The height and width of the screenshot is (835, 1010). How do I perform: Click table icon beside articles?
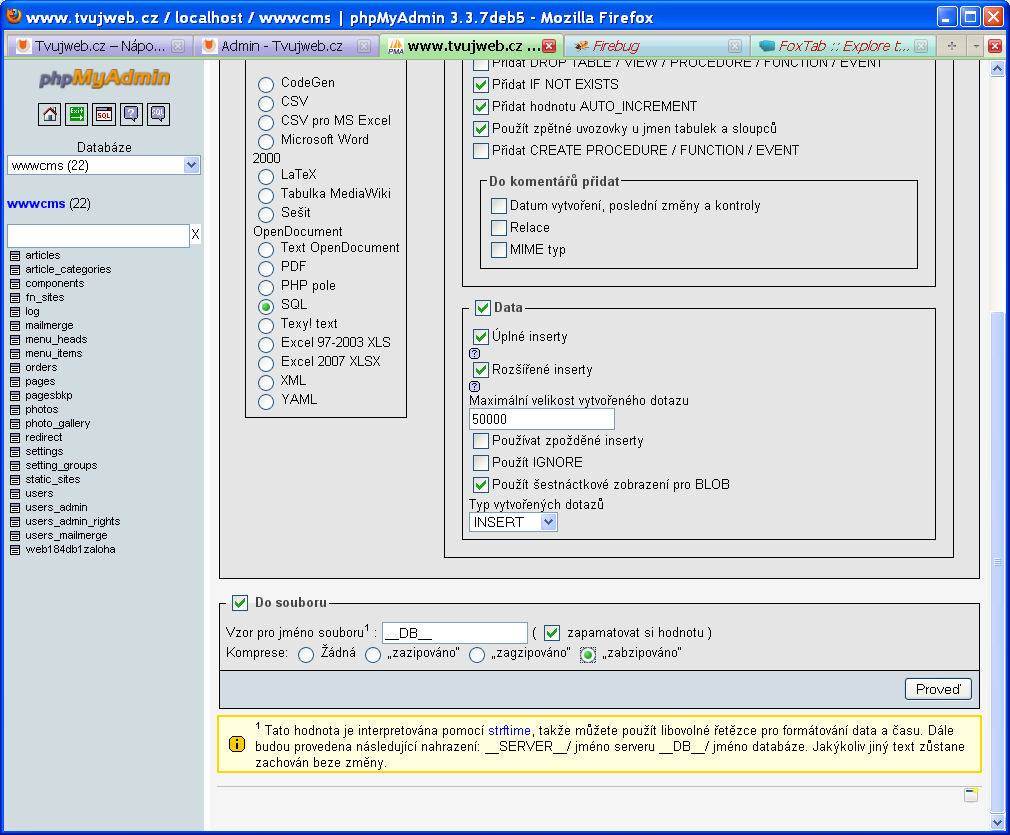[x=15, y=256]
